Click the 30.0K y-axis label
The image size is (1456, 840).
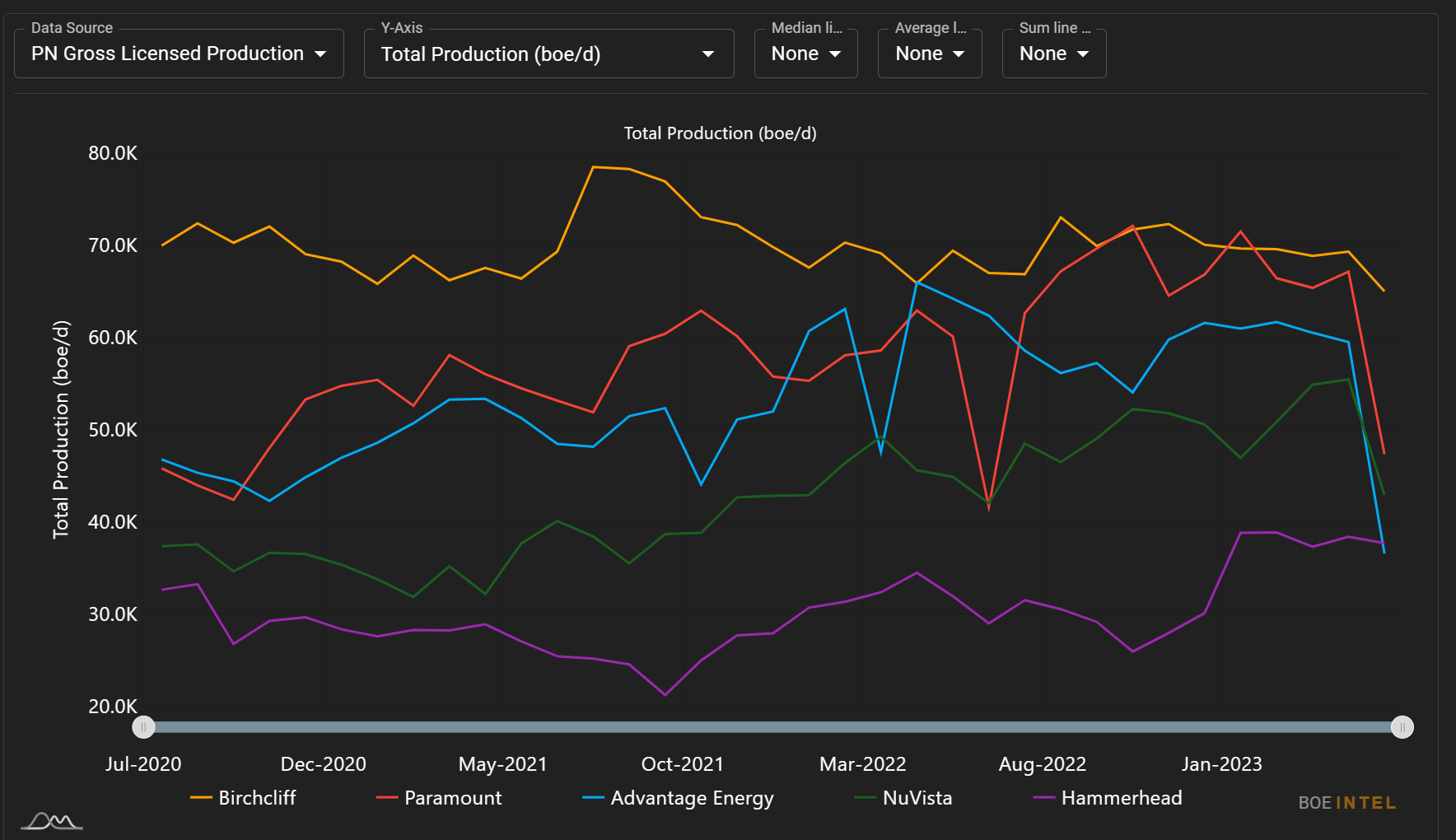pos(113,614)
